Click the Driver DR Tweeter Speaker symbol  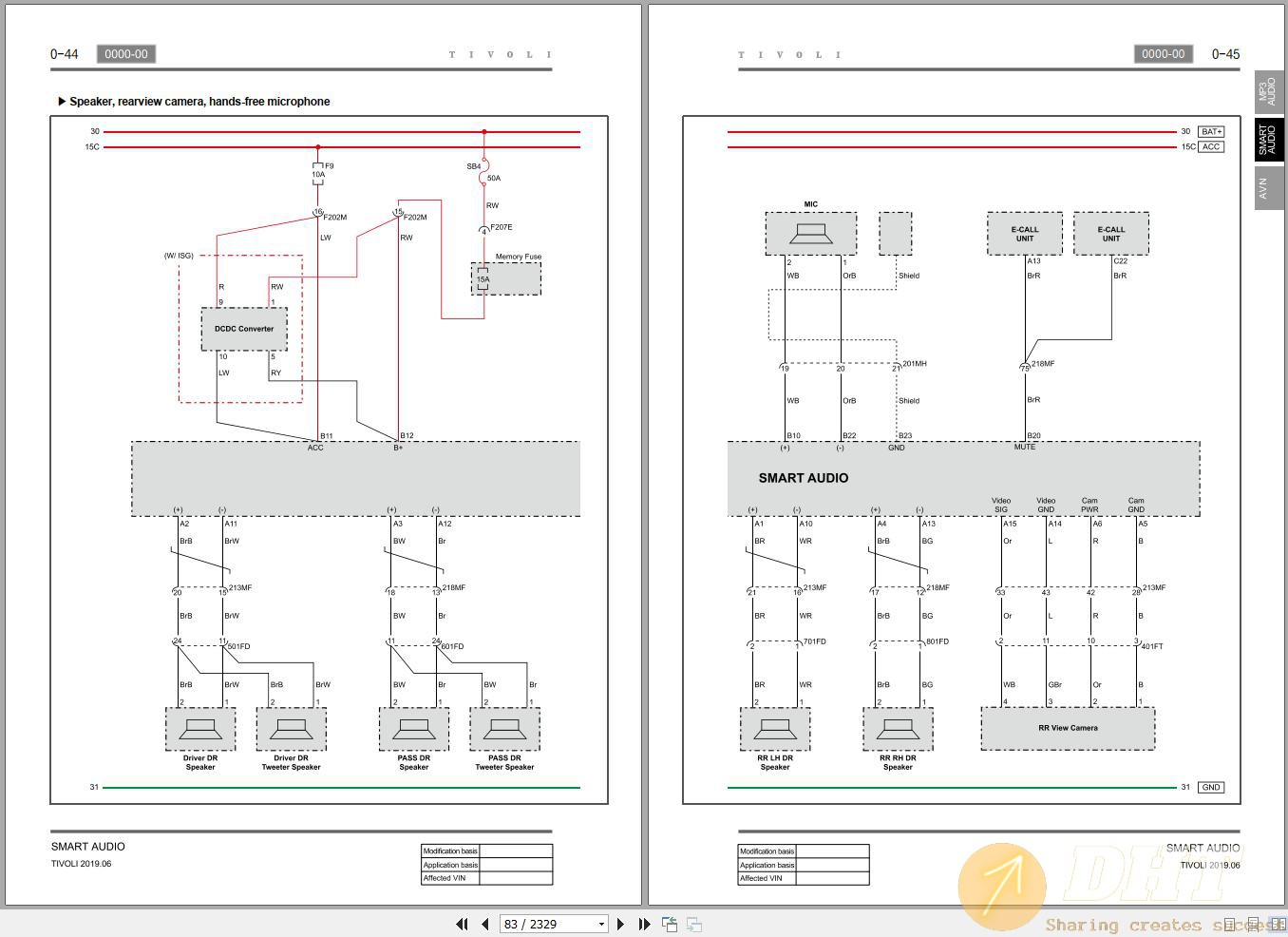point(291,729)
